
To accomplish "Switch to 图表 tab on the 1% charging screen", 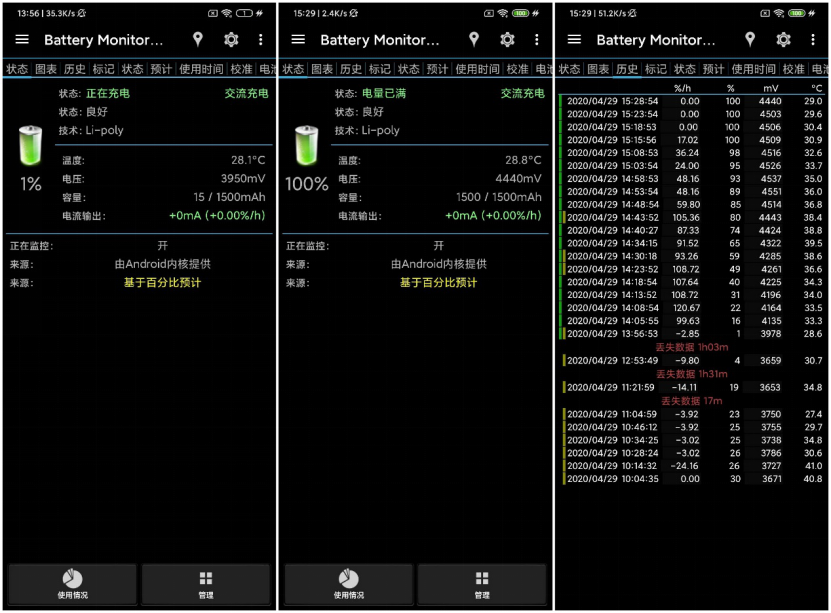I will (46, 70).
